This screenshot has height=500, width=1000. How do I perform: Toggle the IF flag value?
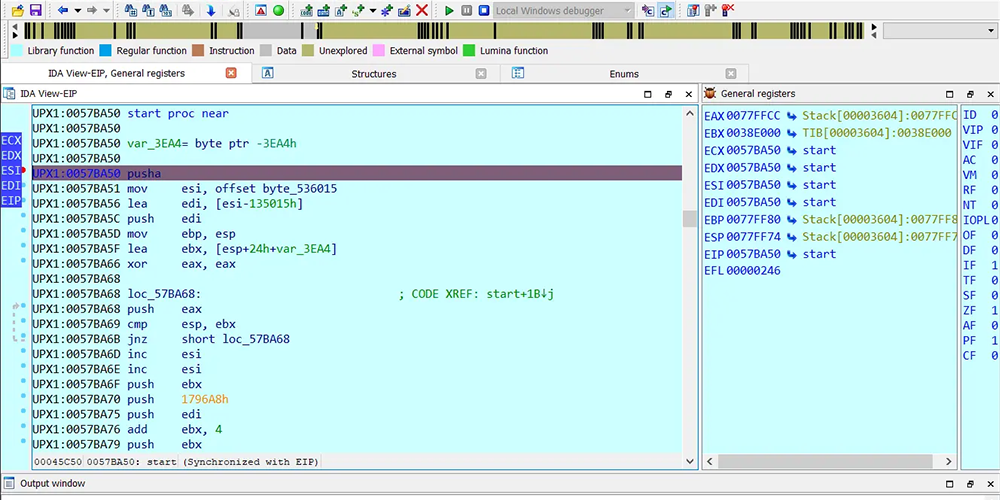coord(994,264)
